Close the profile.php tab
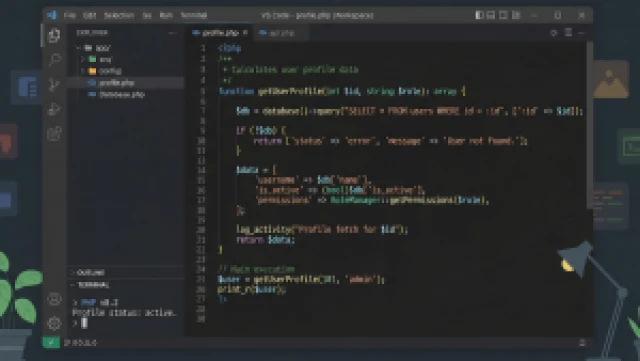Screen dimensions: 640x361 point(245,33)
